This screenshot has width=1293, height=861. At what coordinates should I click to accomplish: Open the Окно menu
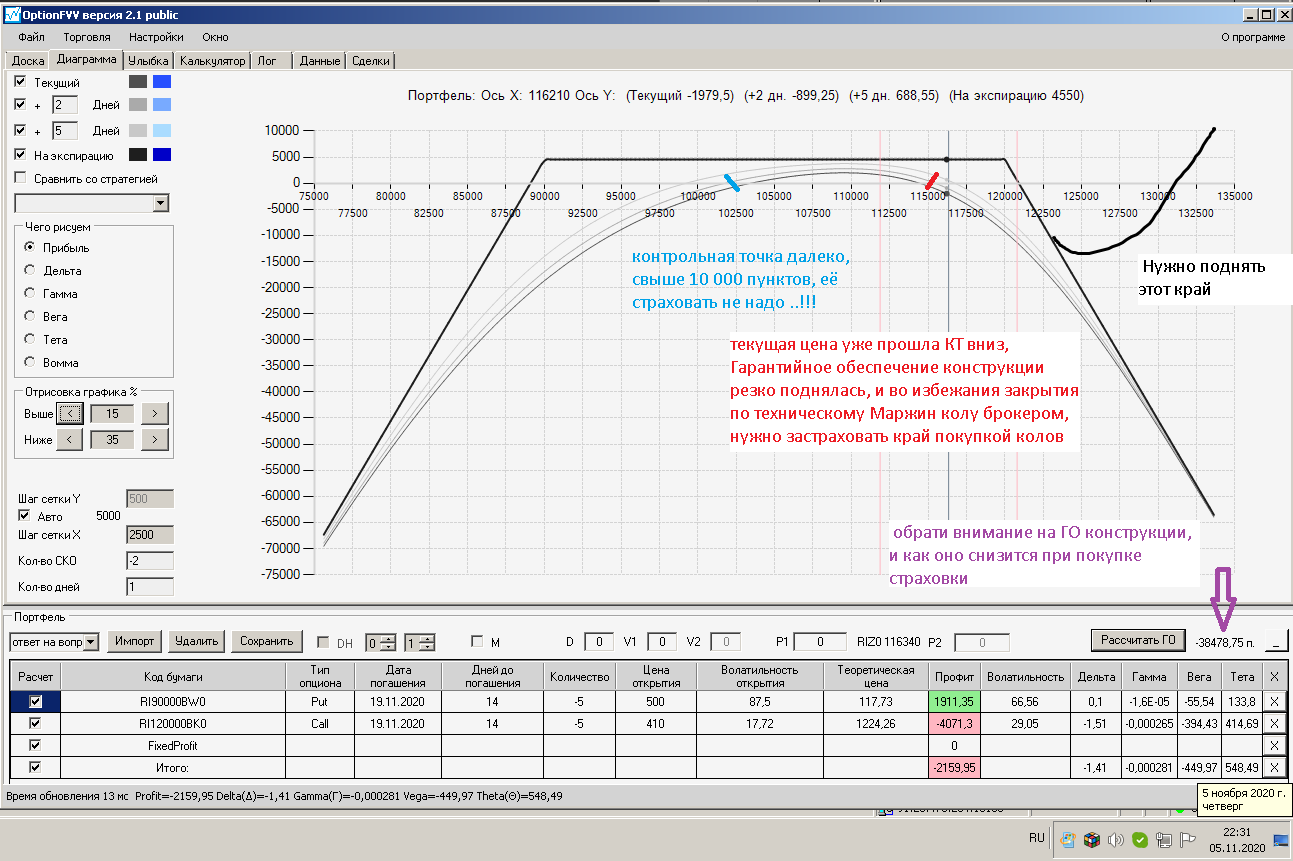(215, 37)
